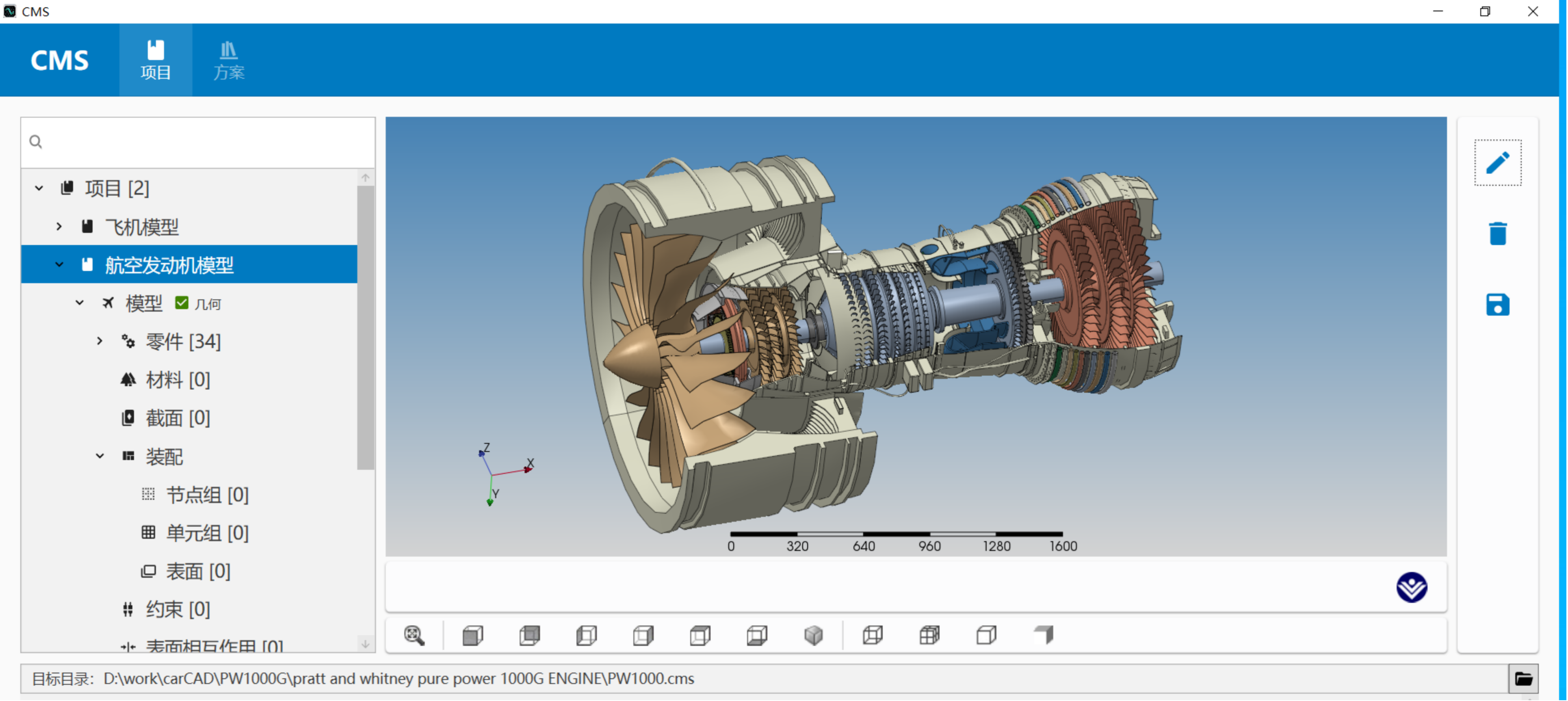
Task: Collapse the 模型 model node
Action: (x=79, y=303)
